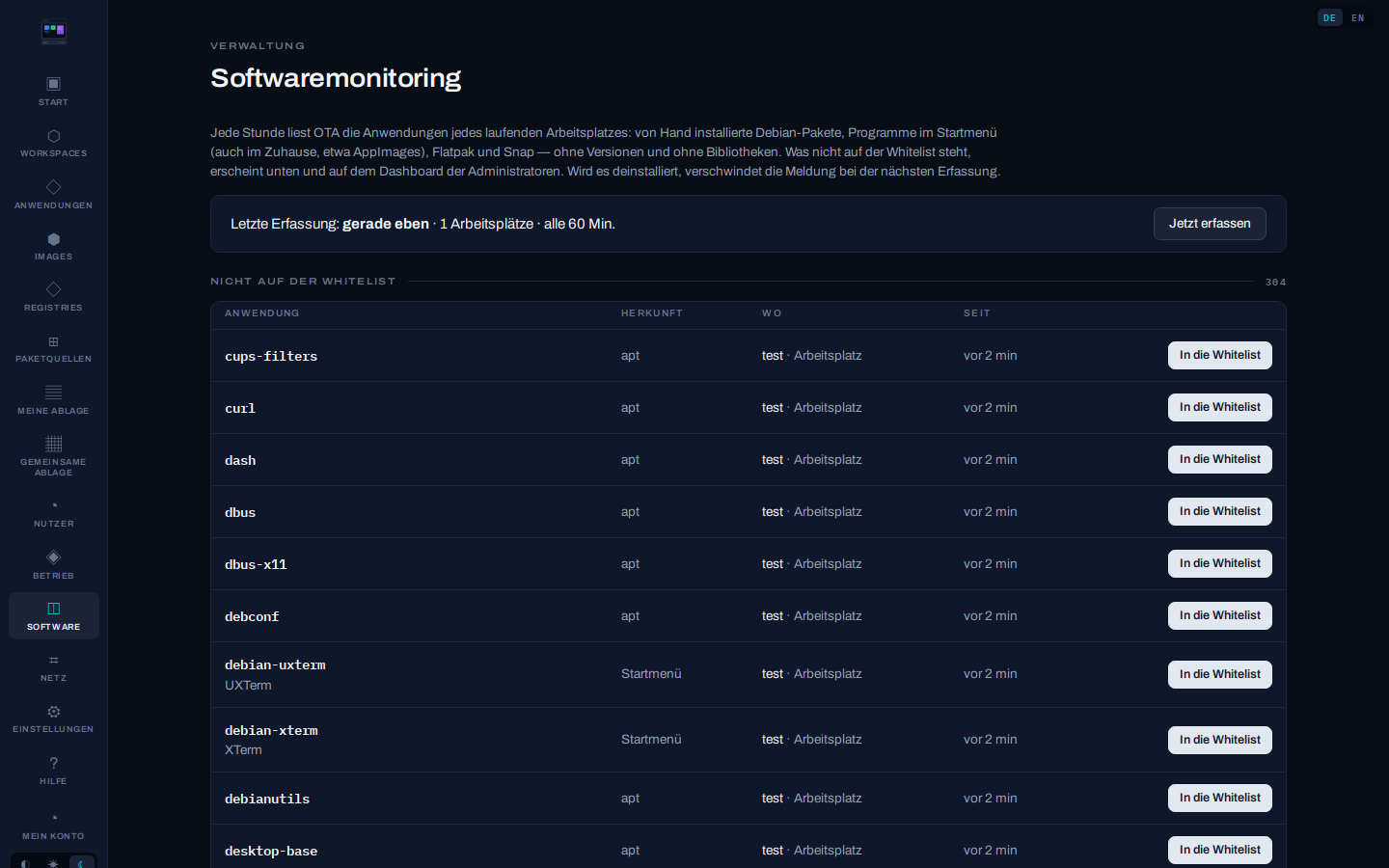Add cups-filters to the whitelist
Screen dimensions: 1389x868
[x=1220, y=355]
